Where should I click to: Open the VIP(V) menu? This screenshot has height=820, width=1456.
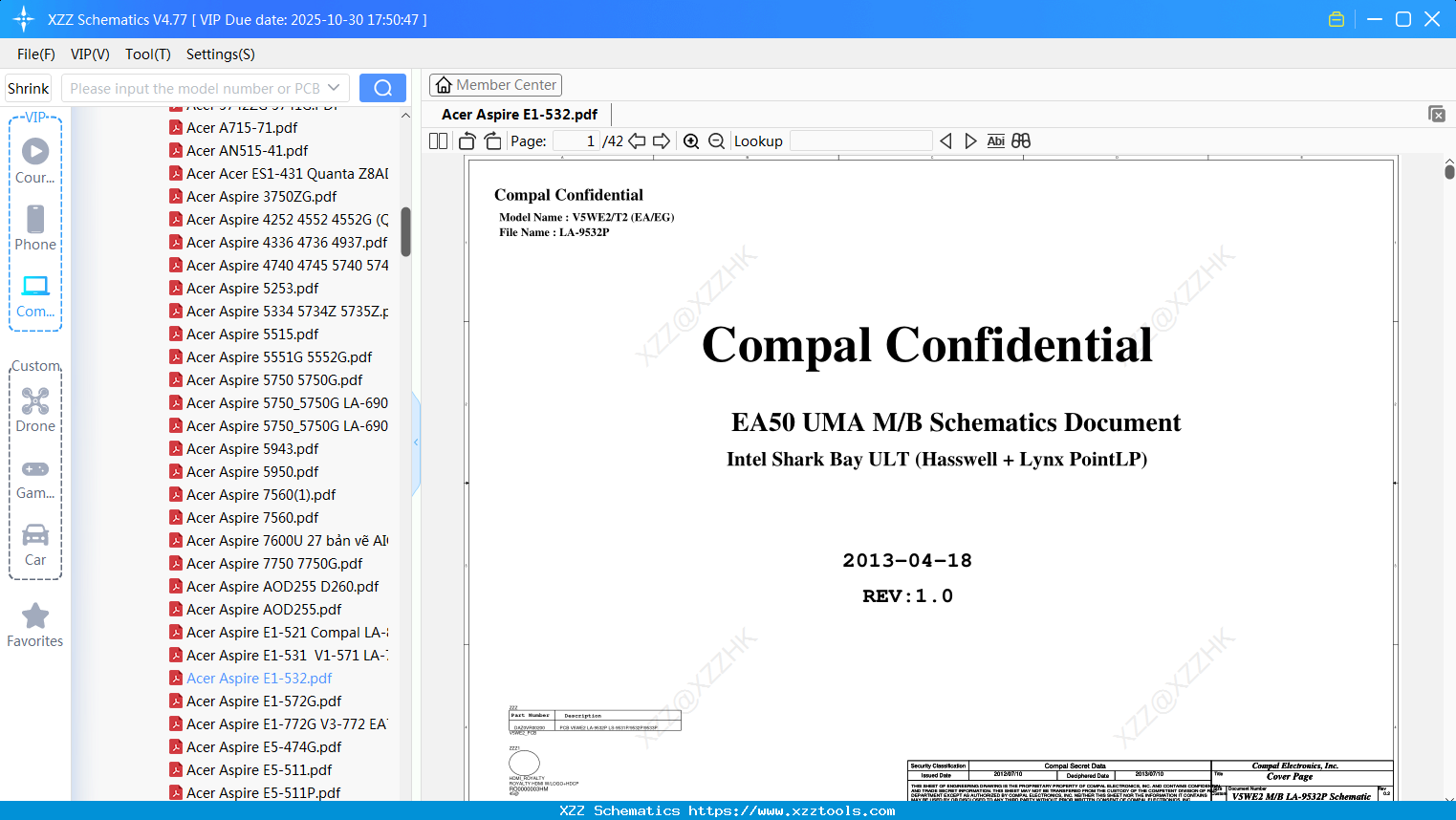90,54
